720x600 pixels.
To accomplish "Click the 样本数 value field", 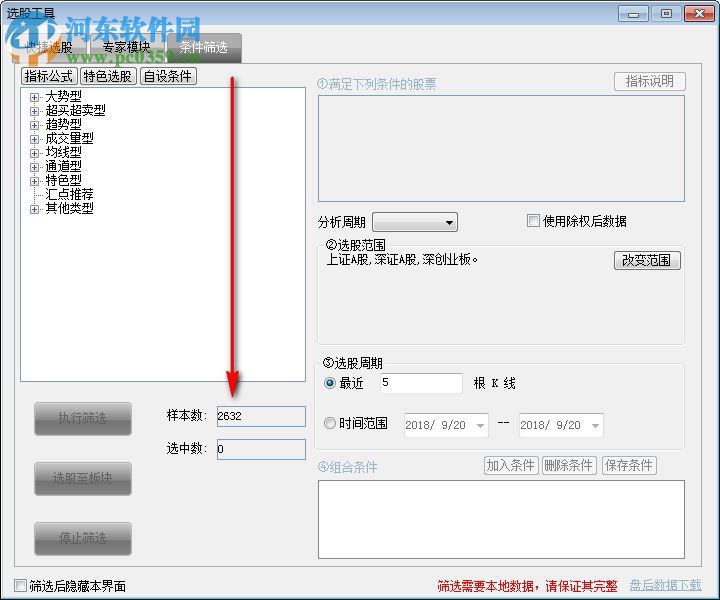I will pyautogui.click(x=261, y=416).
